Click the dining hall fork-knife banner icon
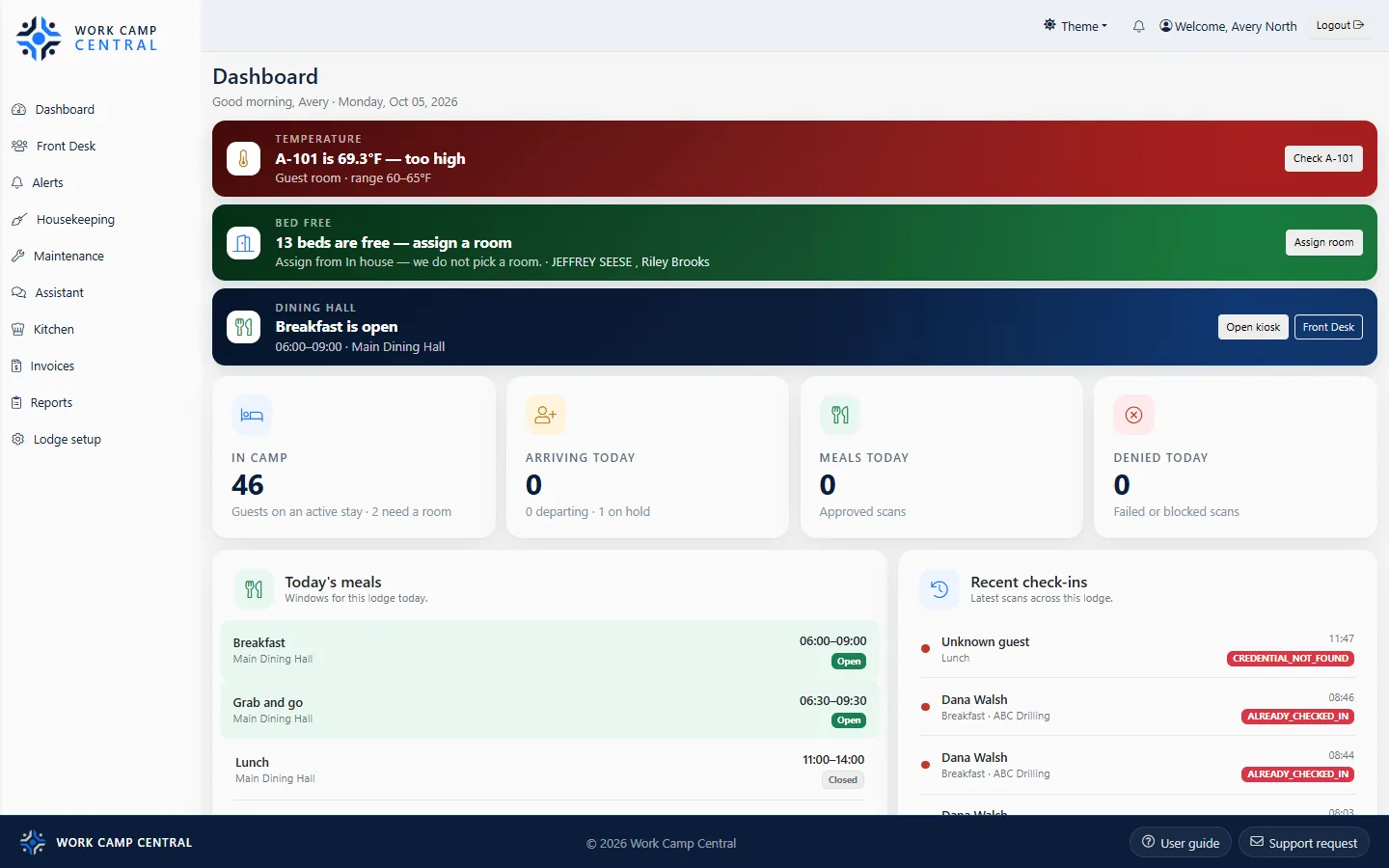1389x868 pixels. [244, 327]
